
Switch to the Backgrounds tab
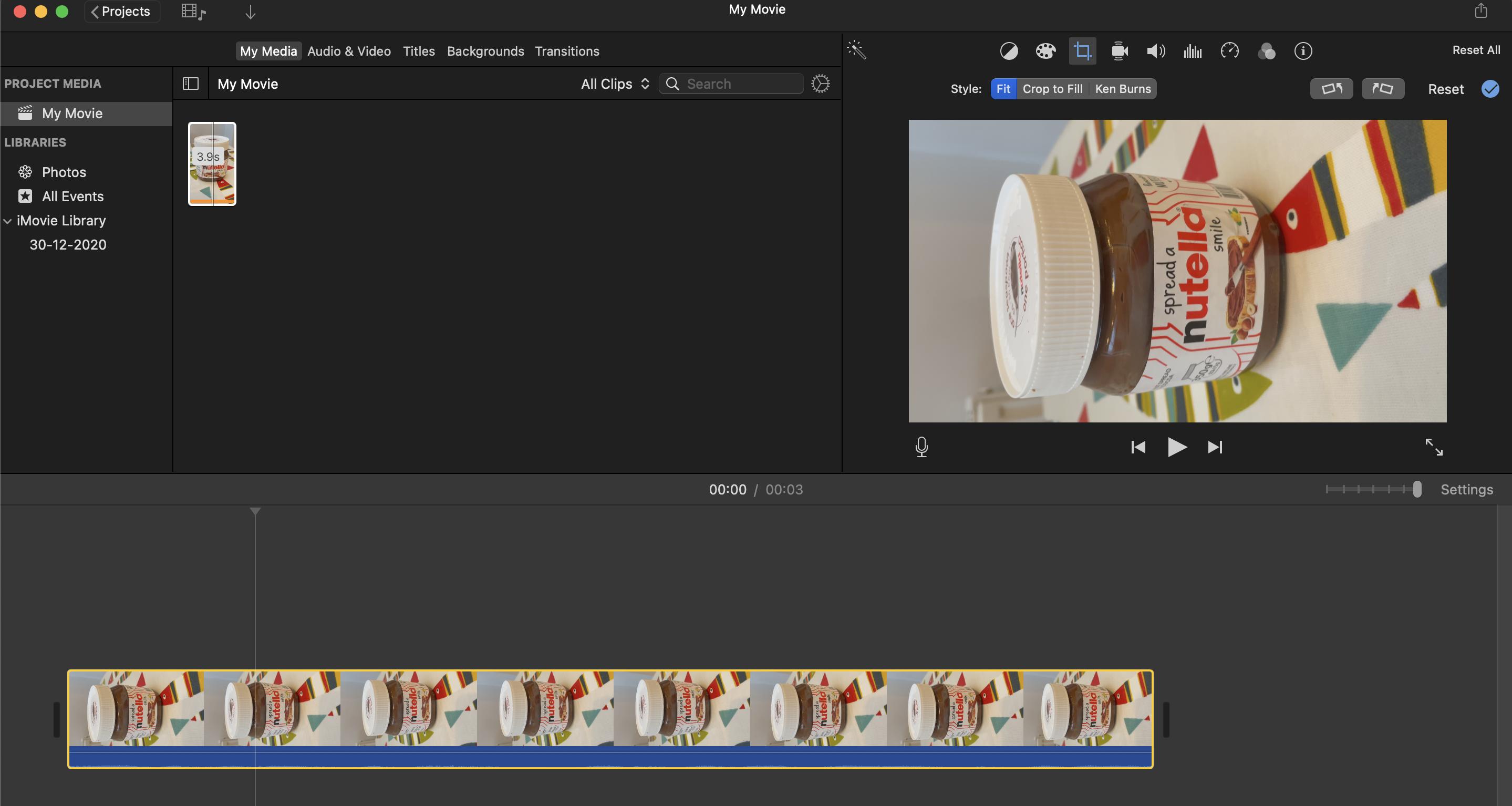(485, 51)
